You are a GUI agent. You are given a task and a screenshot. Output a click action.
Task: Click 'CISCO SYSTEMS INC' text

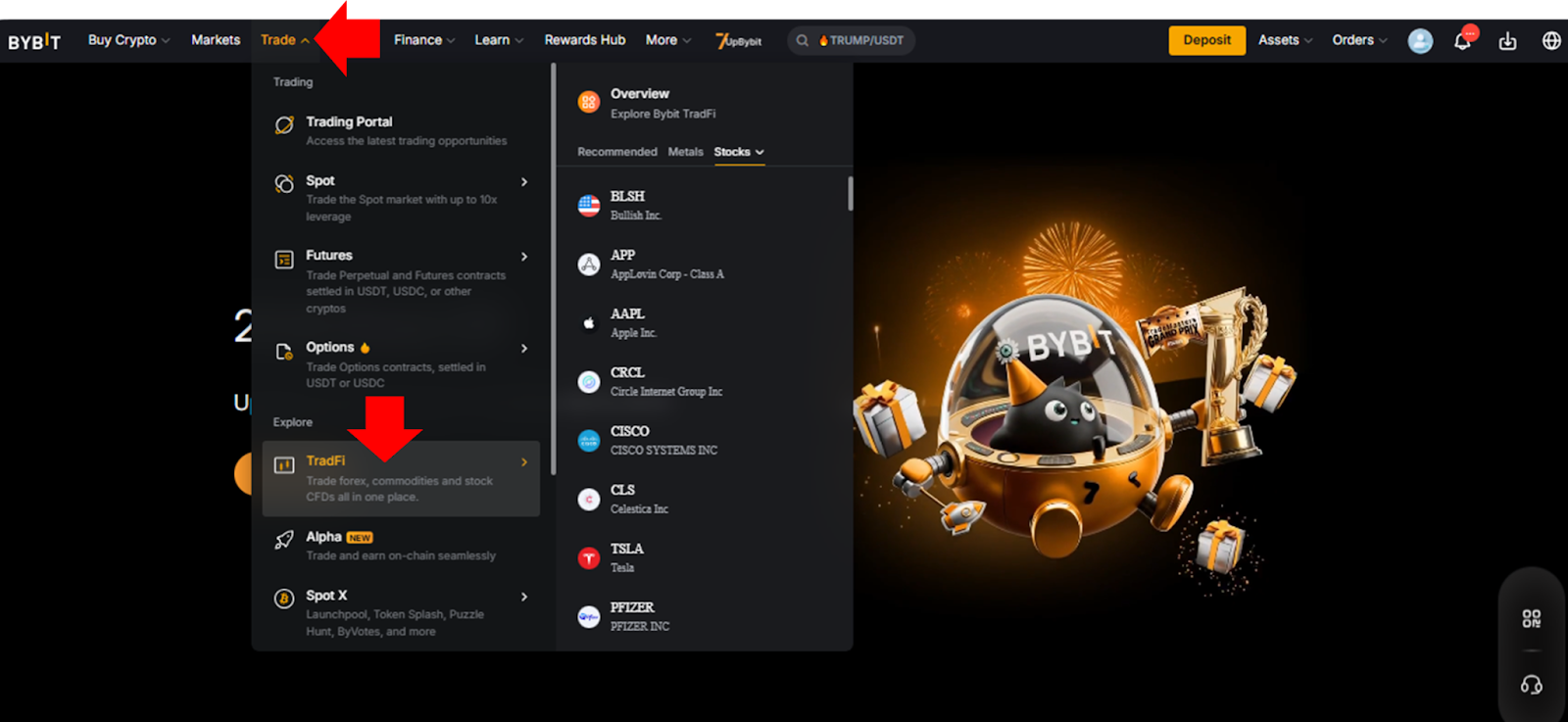pyautogui.click(x=664, y=451)
